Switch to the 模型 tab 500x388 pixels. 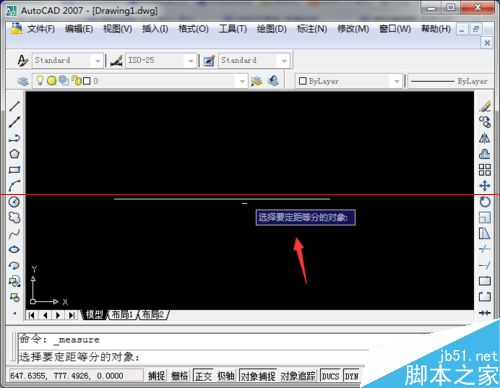[x=94, y=314]
